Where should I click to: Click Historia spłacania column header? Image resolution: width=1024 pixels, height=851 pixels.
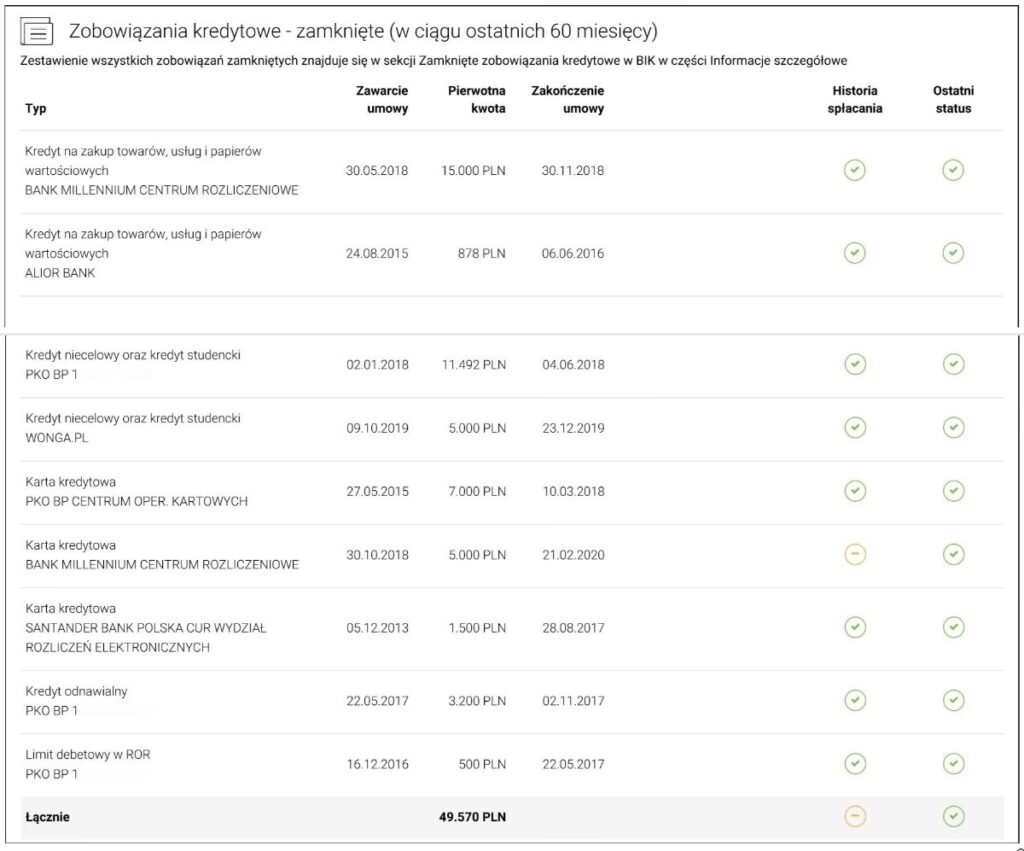tap(855, 100)
